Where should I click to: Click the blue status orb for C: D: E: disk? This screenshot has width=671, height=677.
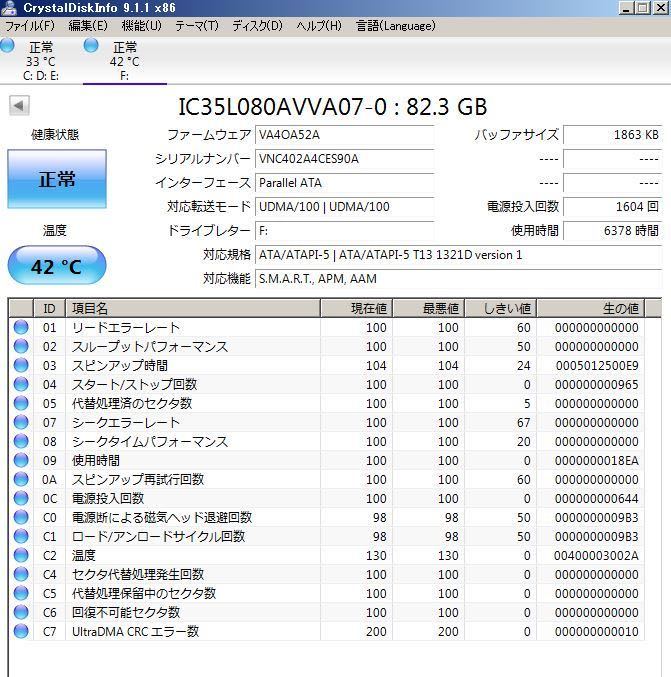pos(7,45)
